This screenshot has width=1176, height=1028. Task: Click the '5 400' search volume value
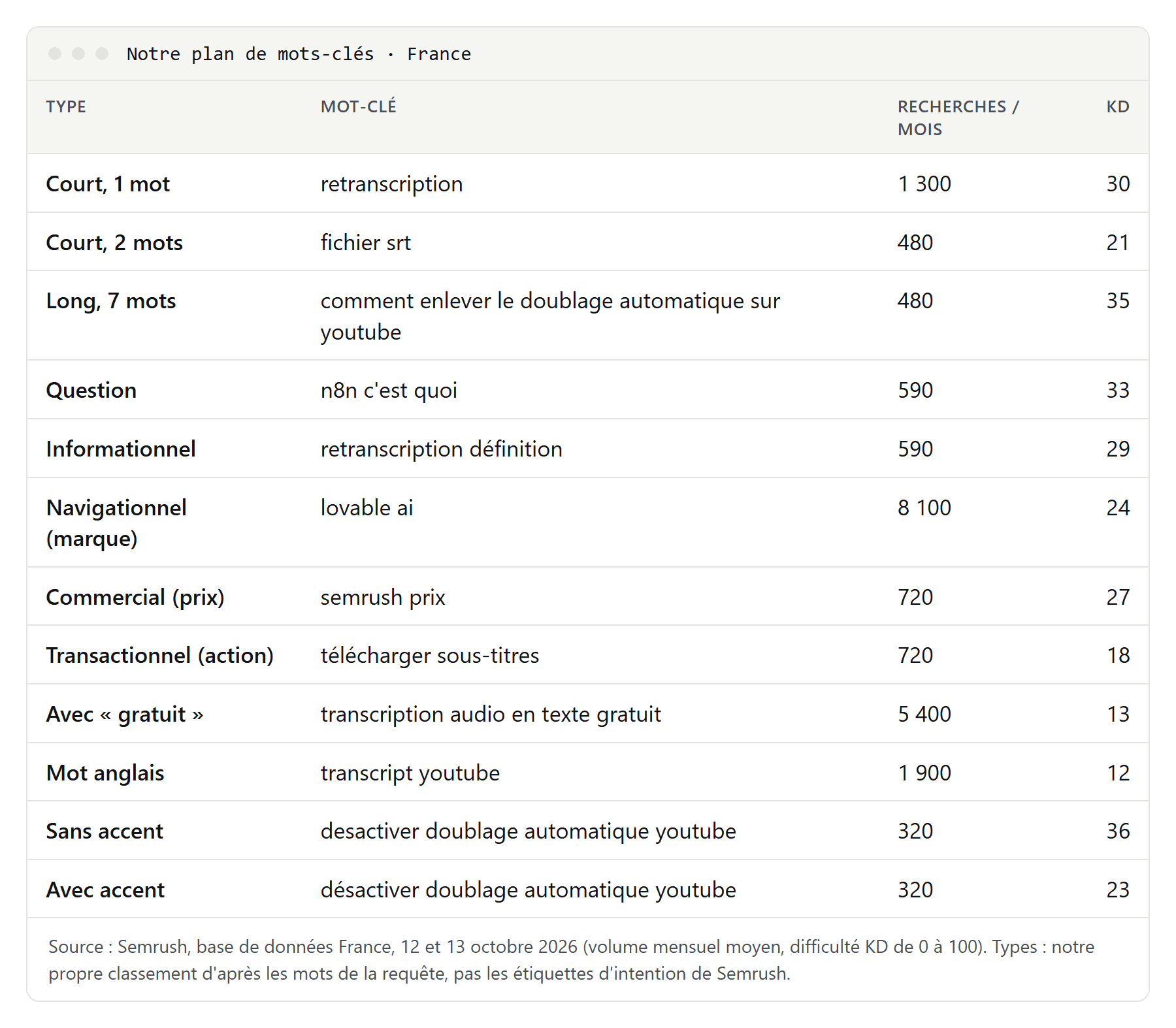pyautogui.click(x=924, y=714)
